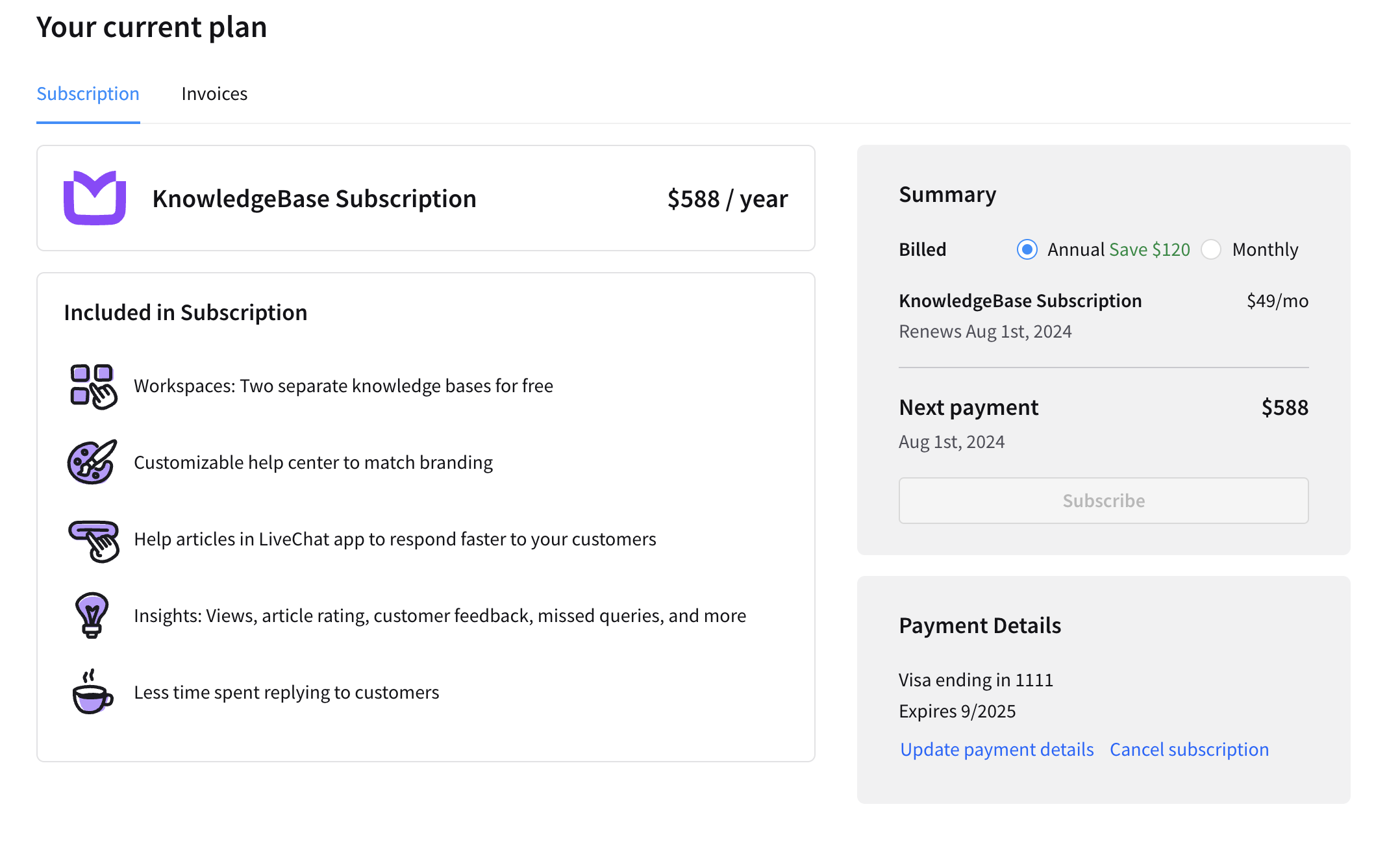Click the Included in Subscription heading
This screenshot has height=848, width=1400.
(x=185, y=312)
